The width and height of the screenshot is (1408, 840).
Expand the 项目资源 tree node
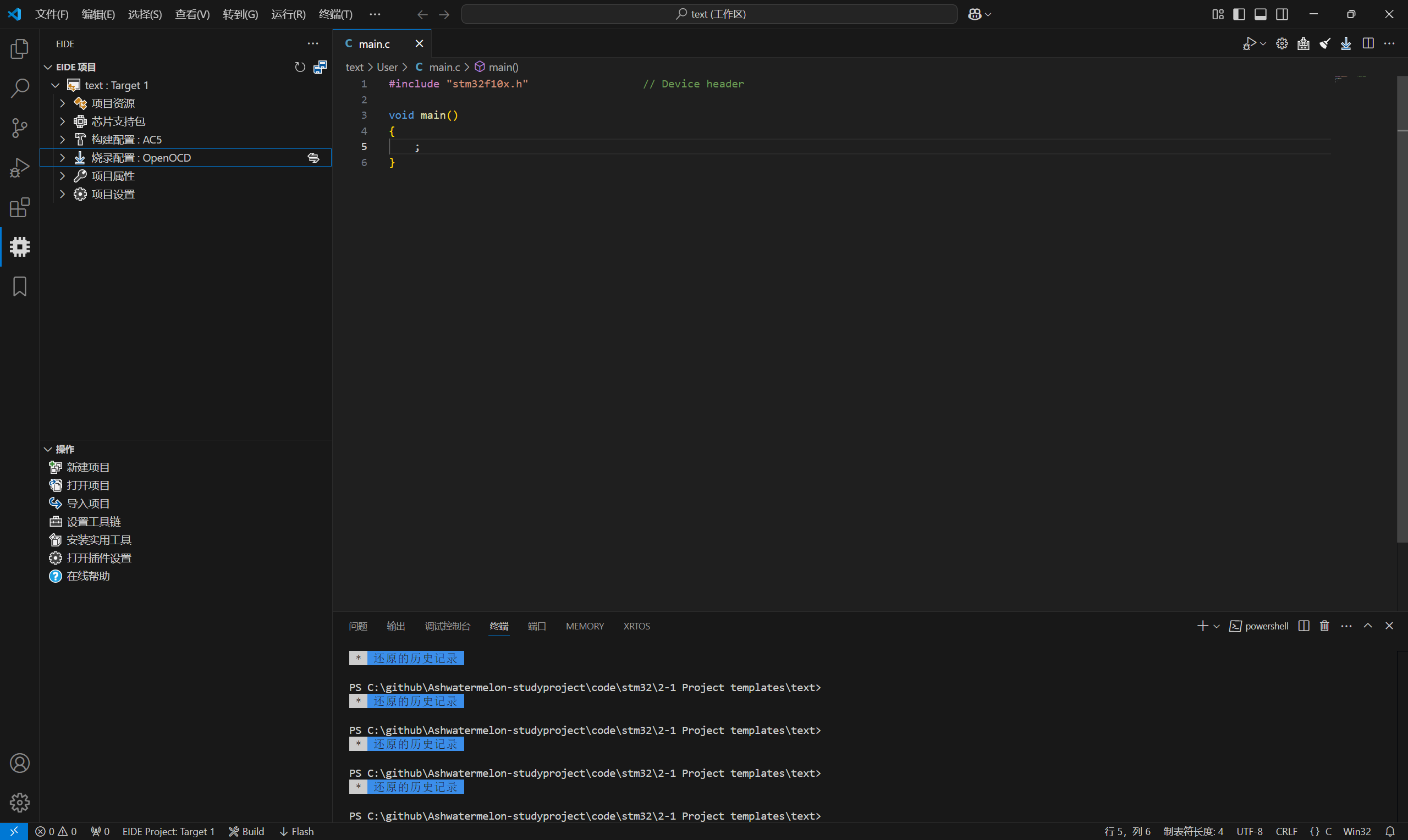click(x=63, y=103)
